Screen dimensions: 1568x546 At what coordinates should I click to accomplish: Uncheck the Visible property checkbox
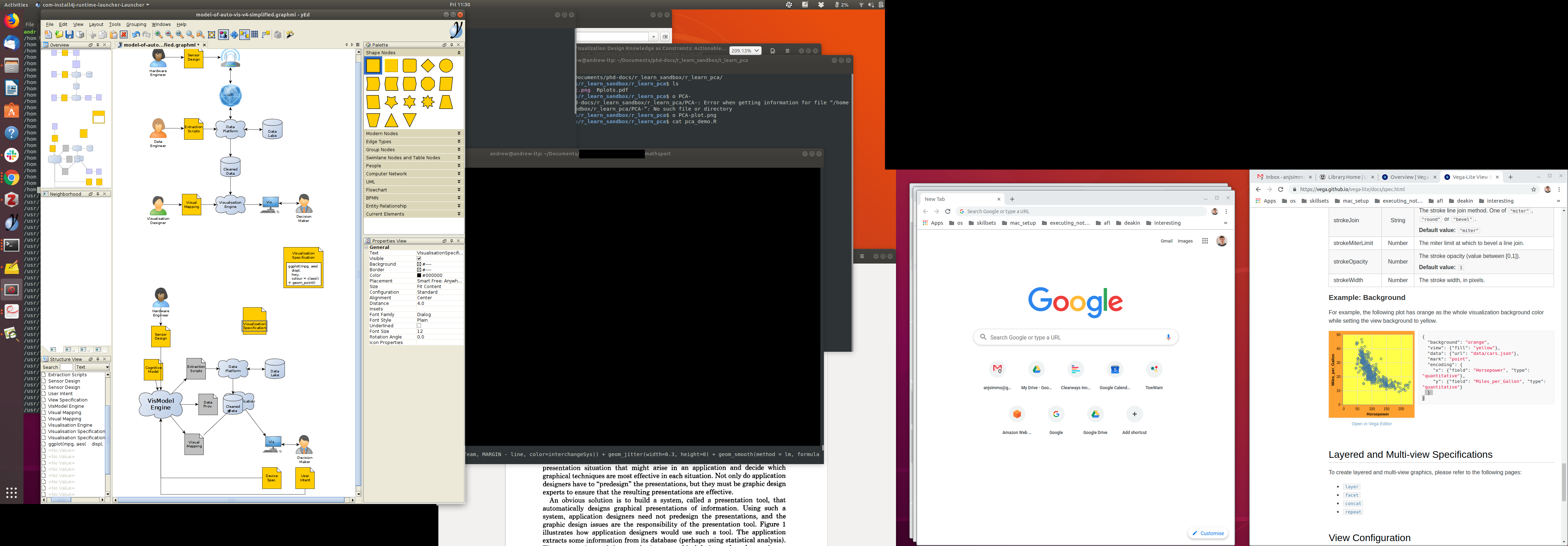pos(419,259)
